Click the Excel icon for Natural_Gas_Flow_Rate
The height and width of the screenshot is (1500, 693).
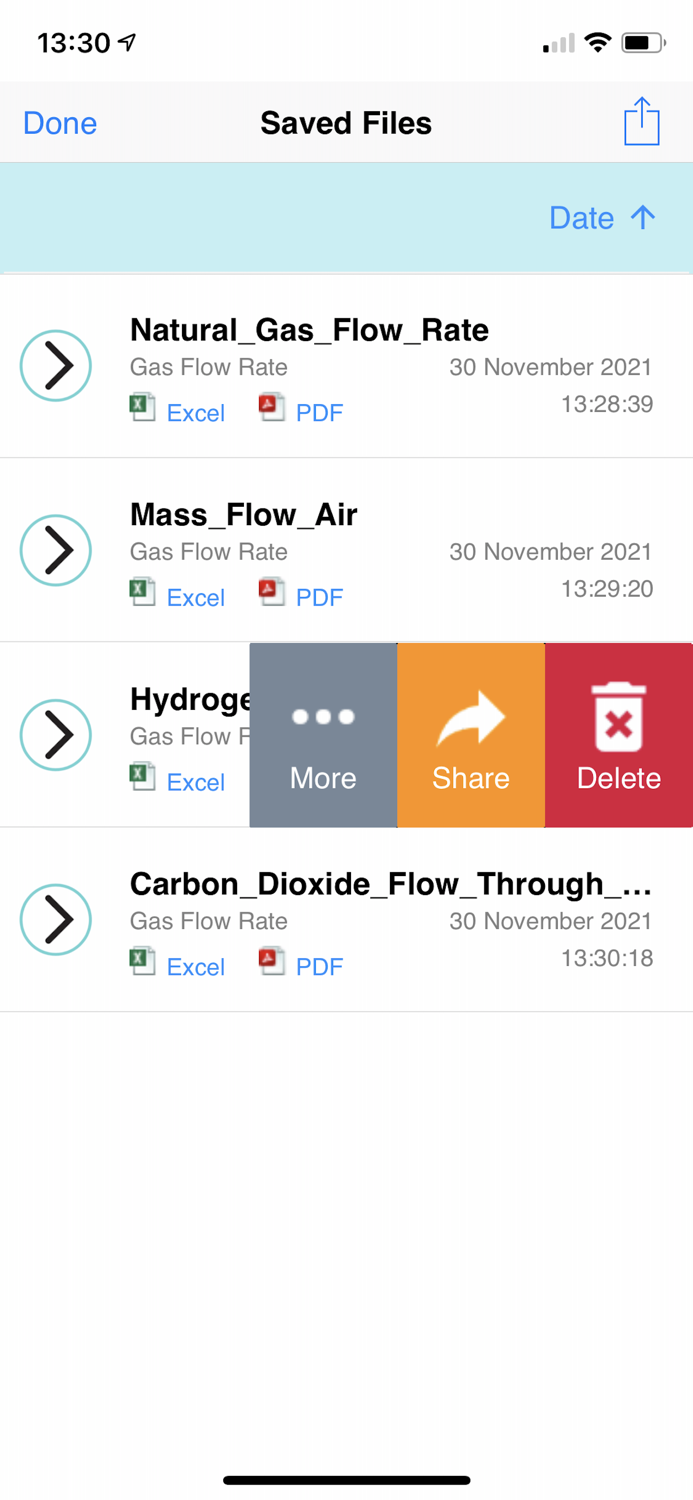click(142, 407)
